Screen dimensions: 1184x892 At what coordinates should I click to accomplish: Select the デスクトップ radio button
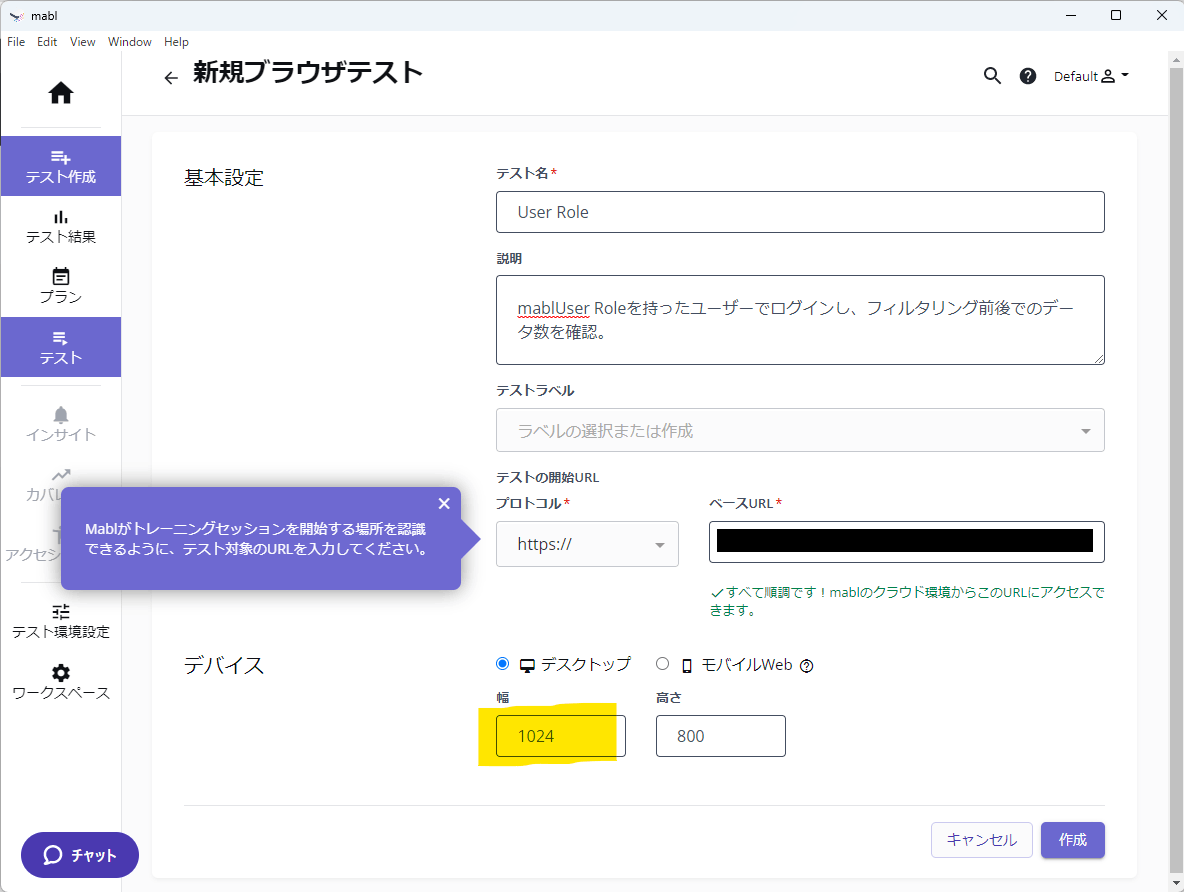[502, 663]
